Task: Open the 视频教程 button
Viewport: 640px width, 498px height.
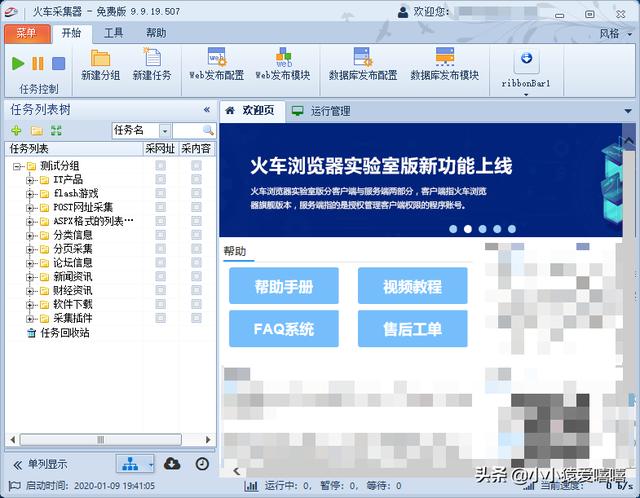Action: (x=413, y=286)
